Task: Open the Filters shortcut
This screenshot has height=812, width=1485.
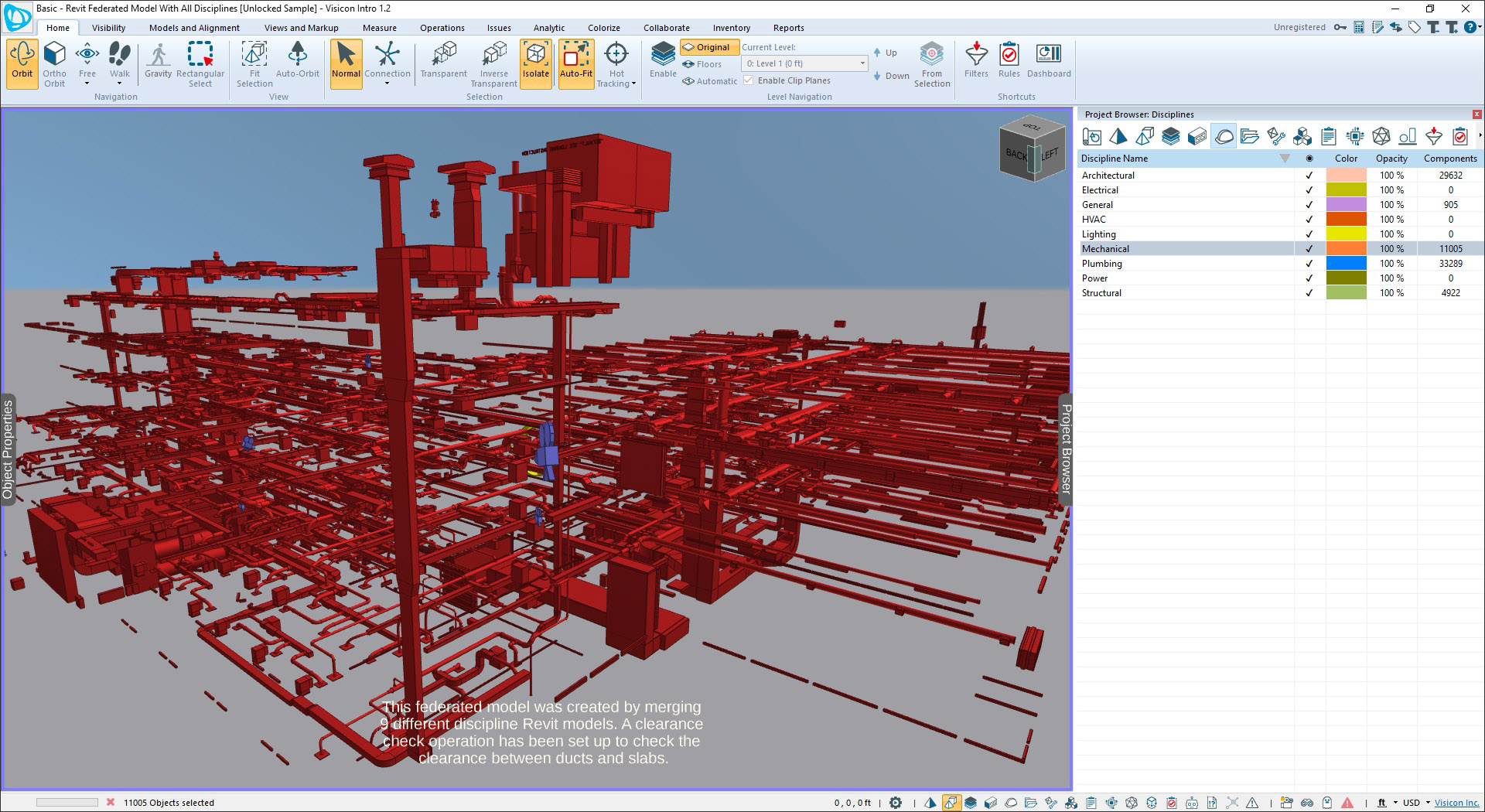Action: [976, 60]
